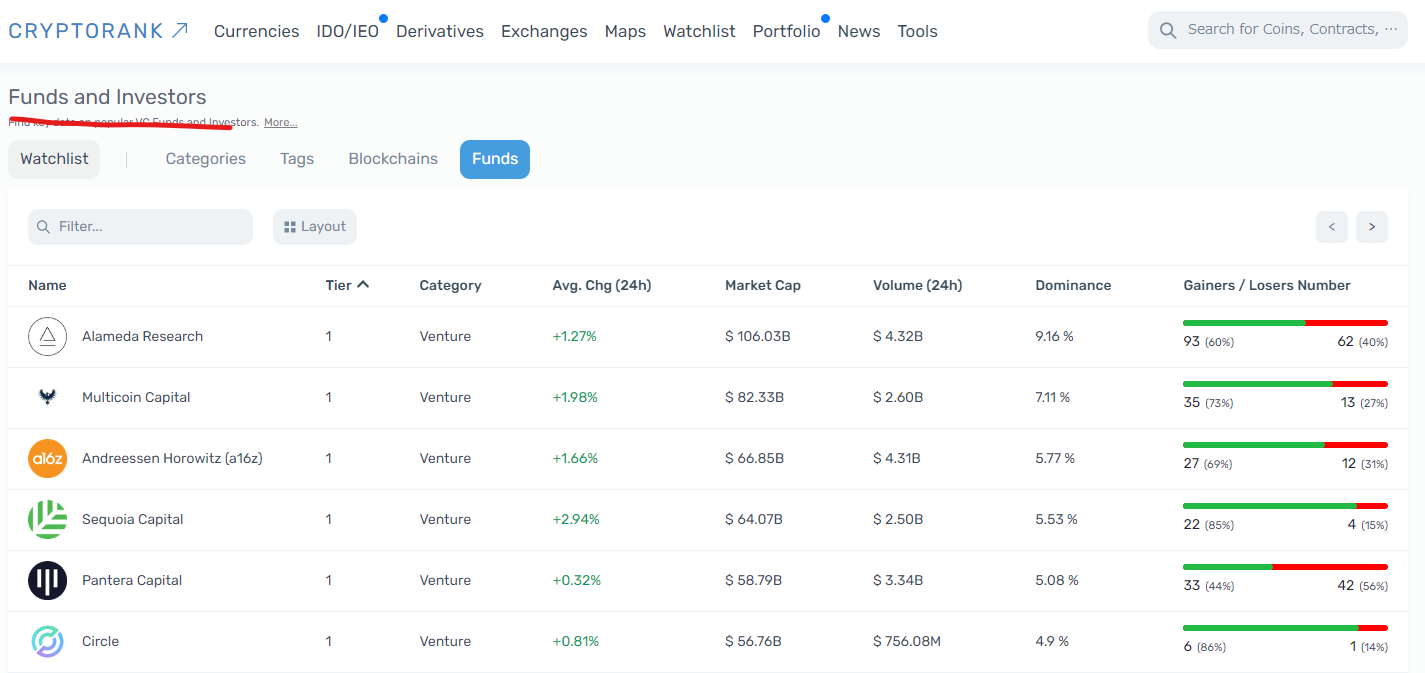
Task: Click the search magnifier icon in header
Action: pos(1167,30)
